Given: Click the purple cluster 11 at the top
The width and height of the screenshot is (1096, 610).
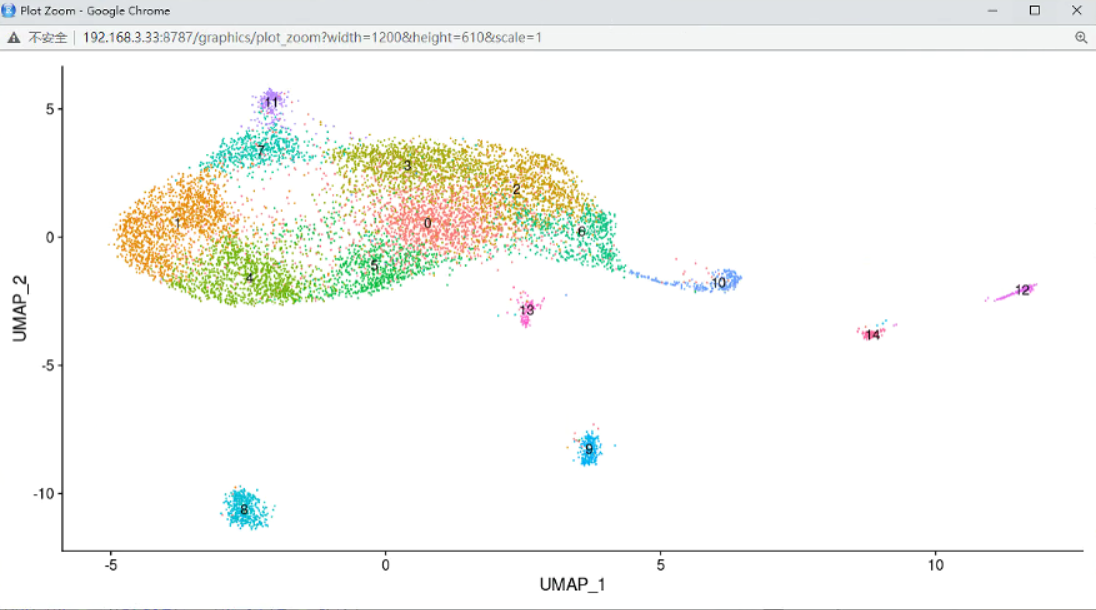Looking at the screenshot, I should click(x=271, y=101).
